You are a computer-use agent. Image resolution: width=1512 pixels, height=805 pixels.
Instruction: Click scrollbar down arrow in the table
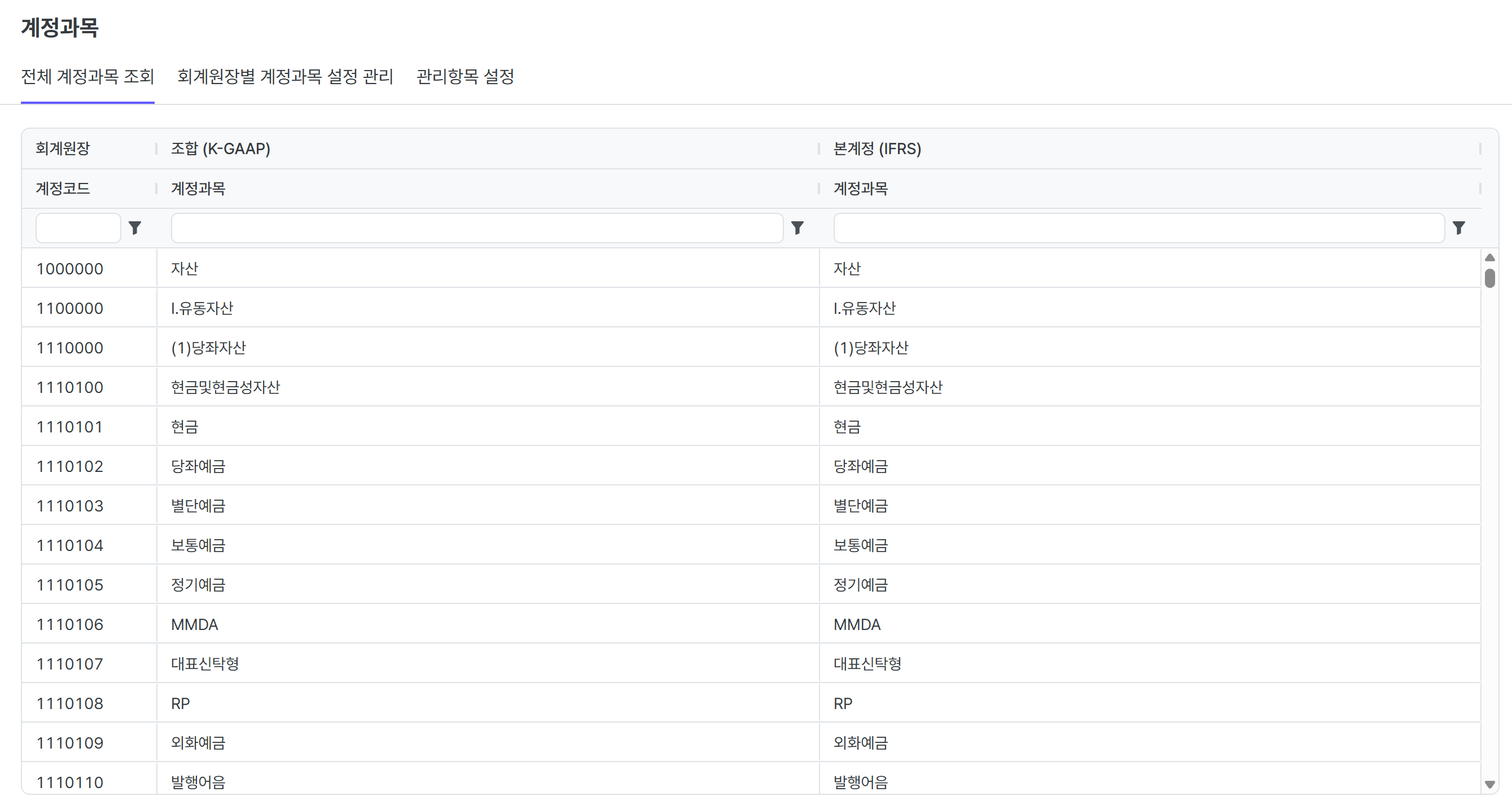coord(1489,785)
